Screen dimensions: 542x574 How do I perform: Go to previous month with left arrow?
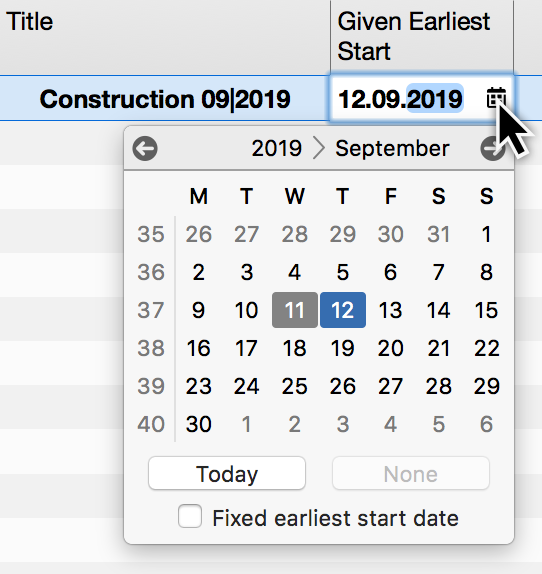(145, 149)
